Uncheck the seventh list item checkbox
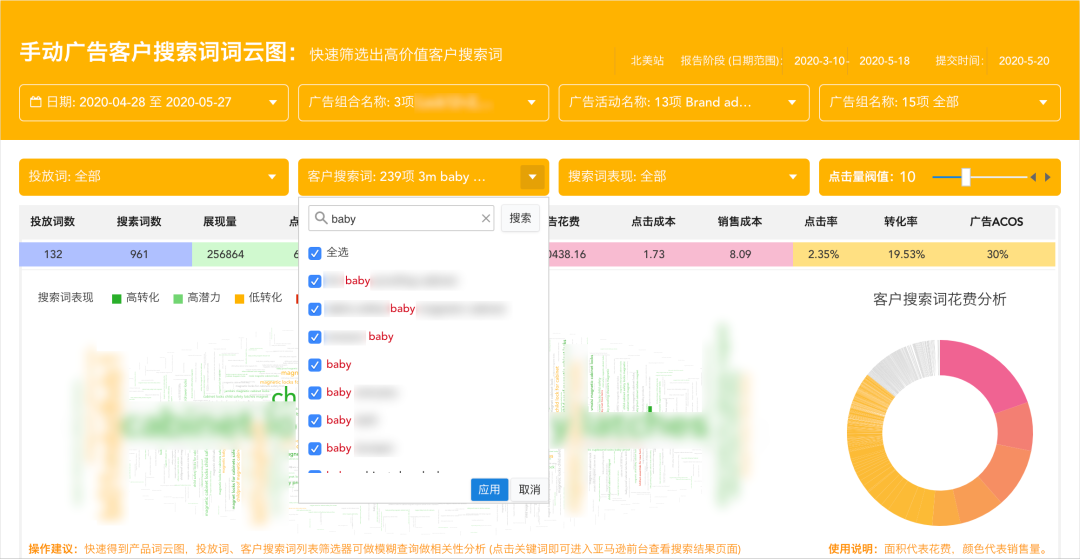The height and width of the screenshot is (559, 1080). (x=315, y=448)
